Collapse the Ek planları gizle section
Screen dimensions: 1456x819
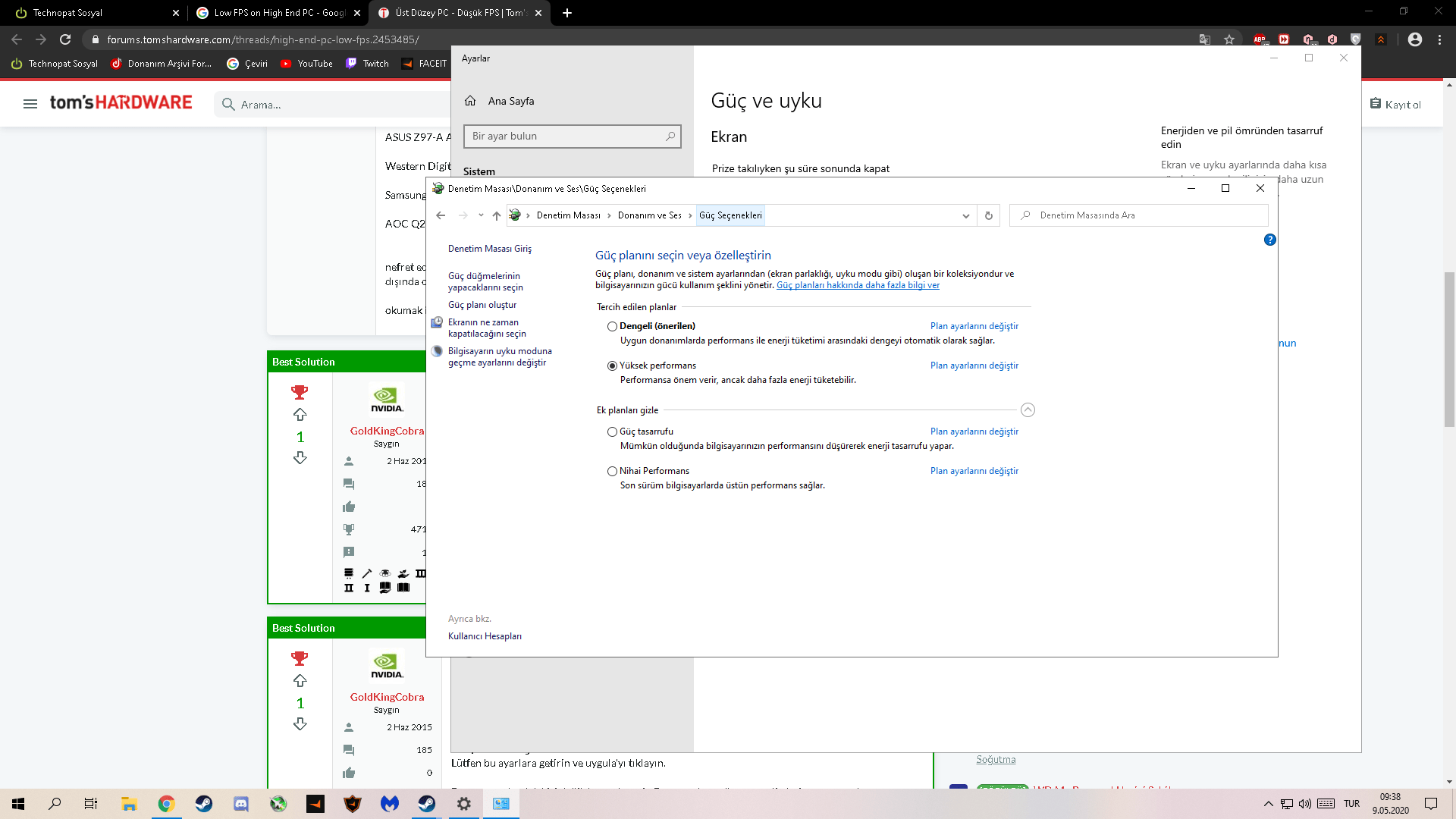(1028, 410)
